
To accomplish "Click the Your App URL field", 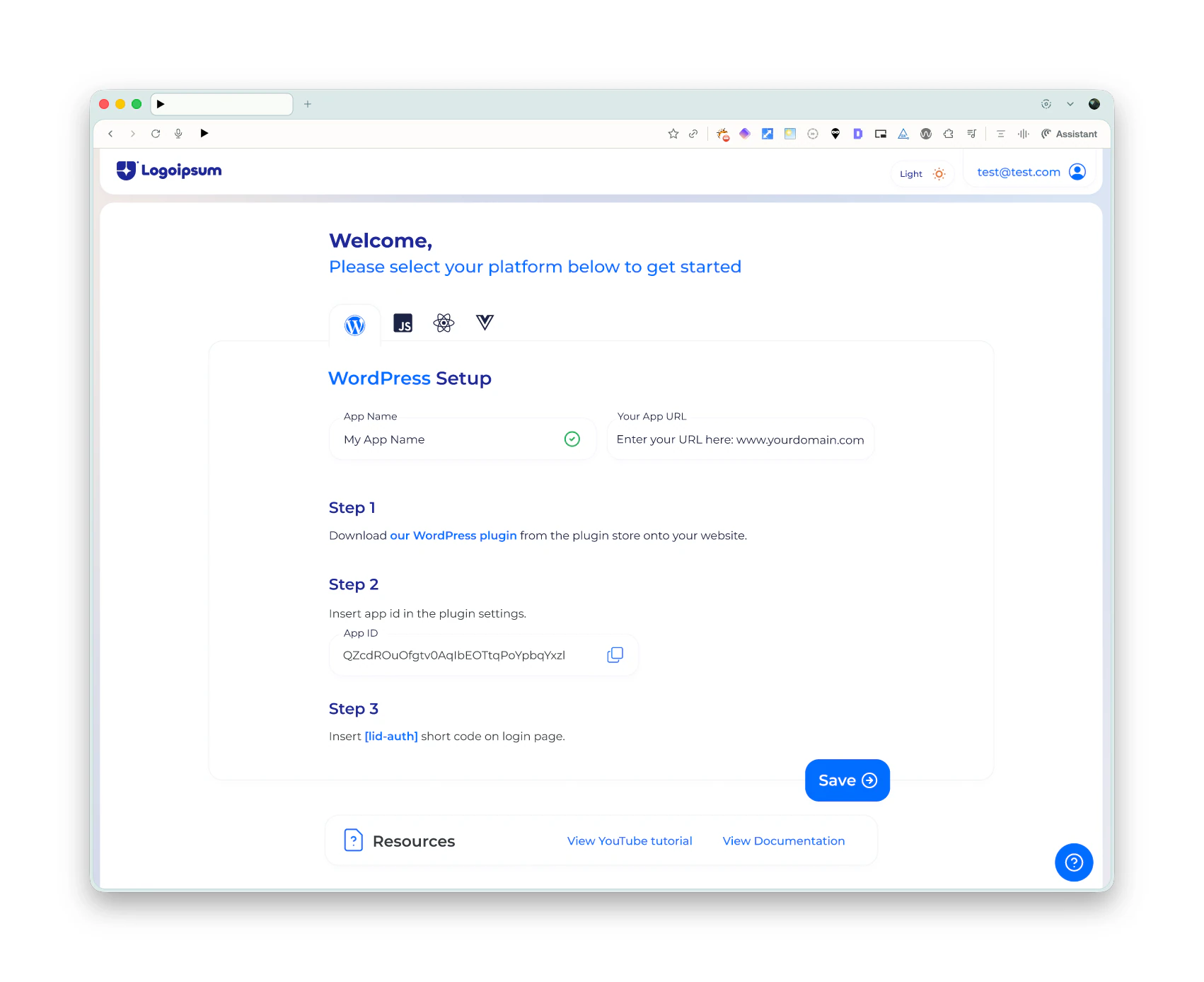I will click(x=741, y=439).
